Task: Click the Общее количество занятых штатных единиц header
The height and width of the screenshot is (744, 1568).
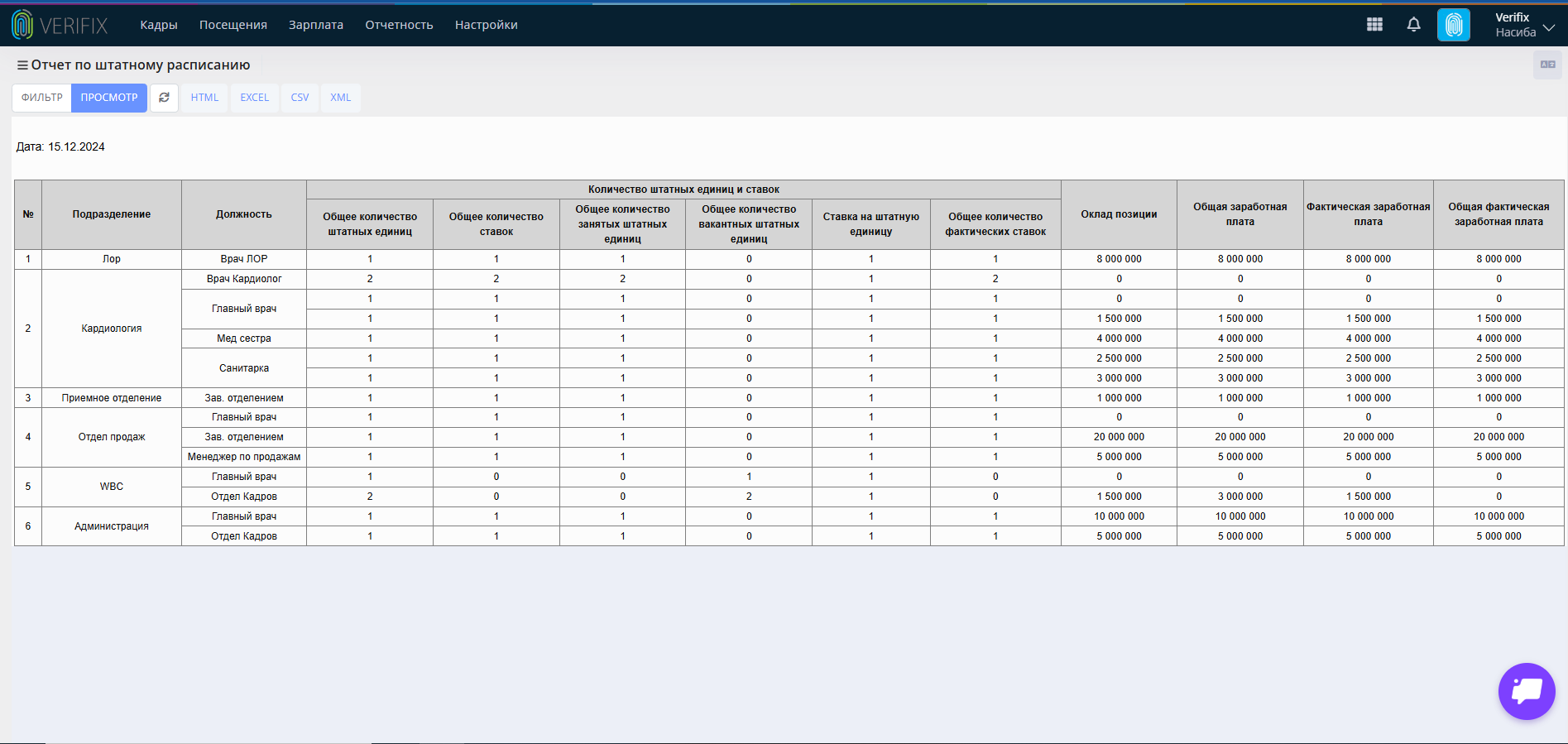Action: (x=622, y=224)
